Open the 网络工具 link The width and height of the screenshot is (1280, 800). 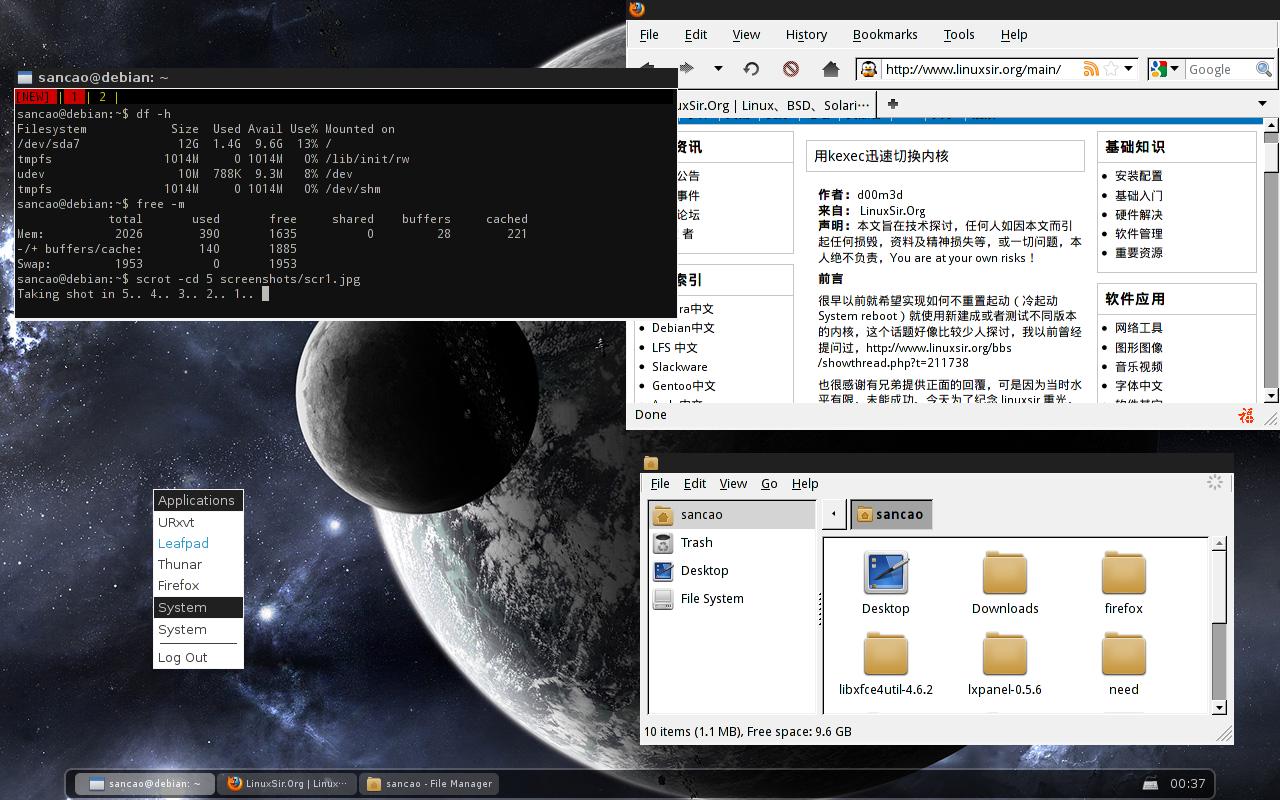[x=1139, y=328]
